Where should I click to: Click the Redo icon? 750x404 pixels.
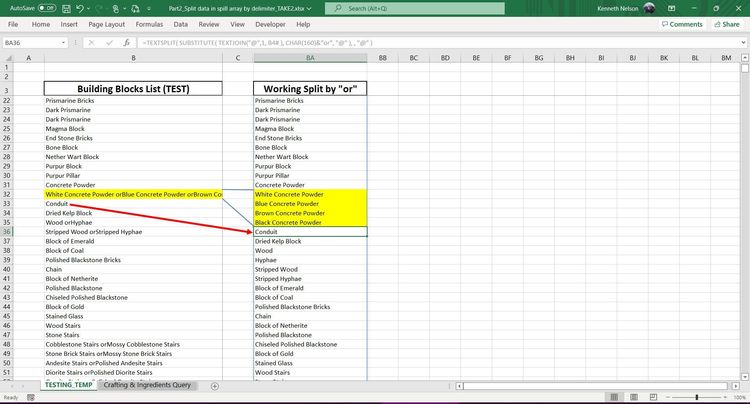coord(99,9)
